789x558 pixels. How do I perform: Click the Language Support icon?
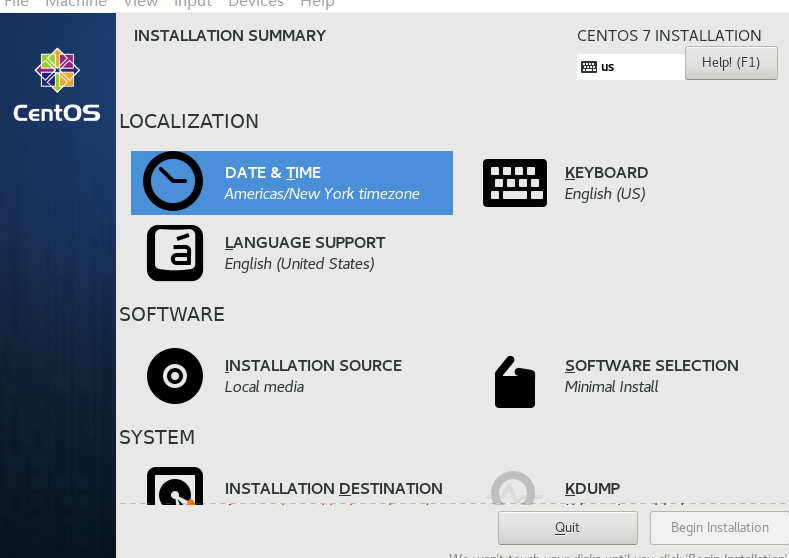tap(175, 253)
